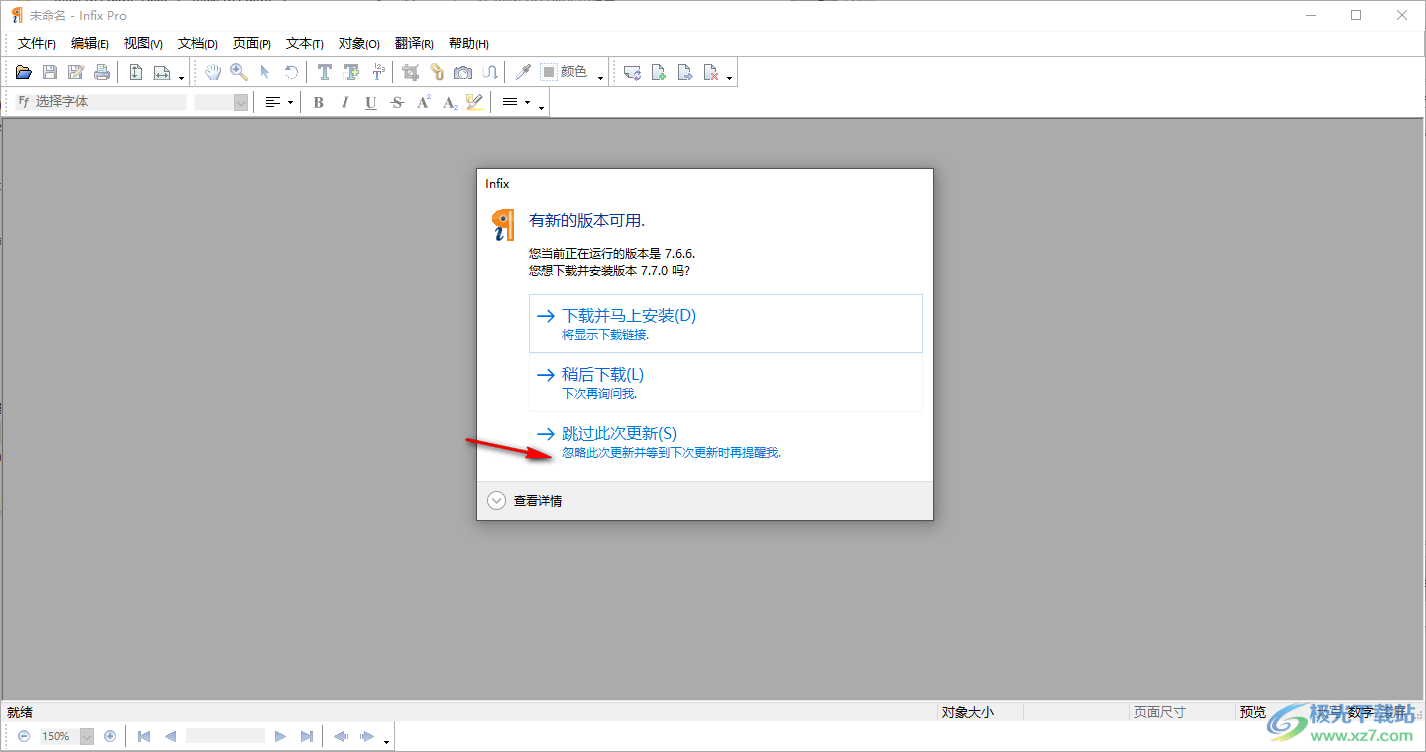The width and height of the screenshot is (1426, 752).
Task: Open the zoom percentage 150% dropdown arrow
Action: (86, 736)
